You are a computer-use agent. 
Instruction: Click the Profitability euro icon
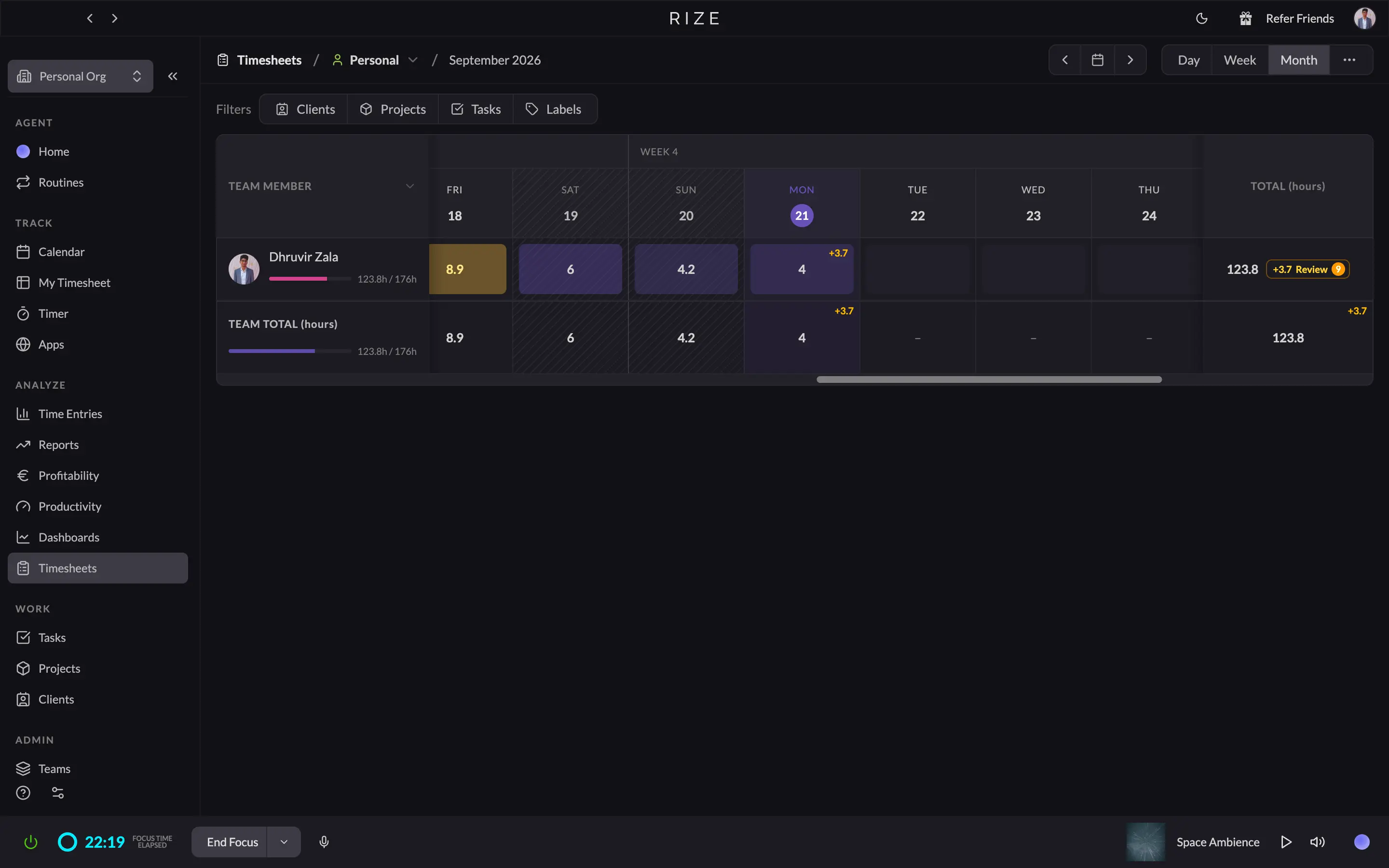point(23,476)
